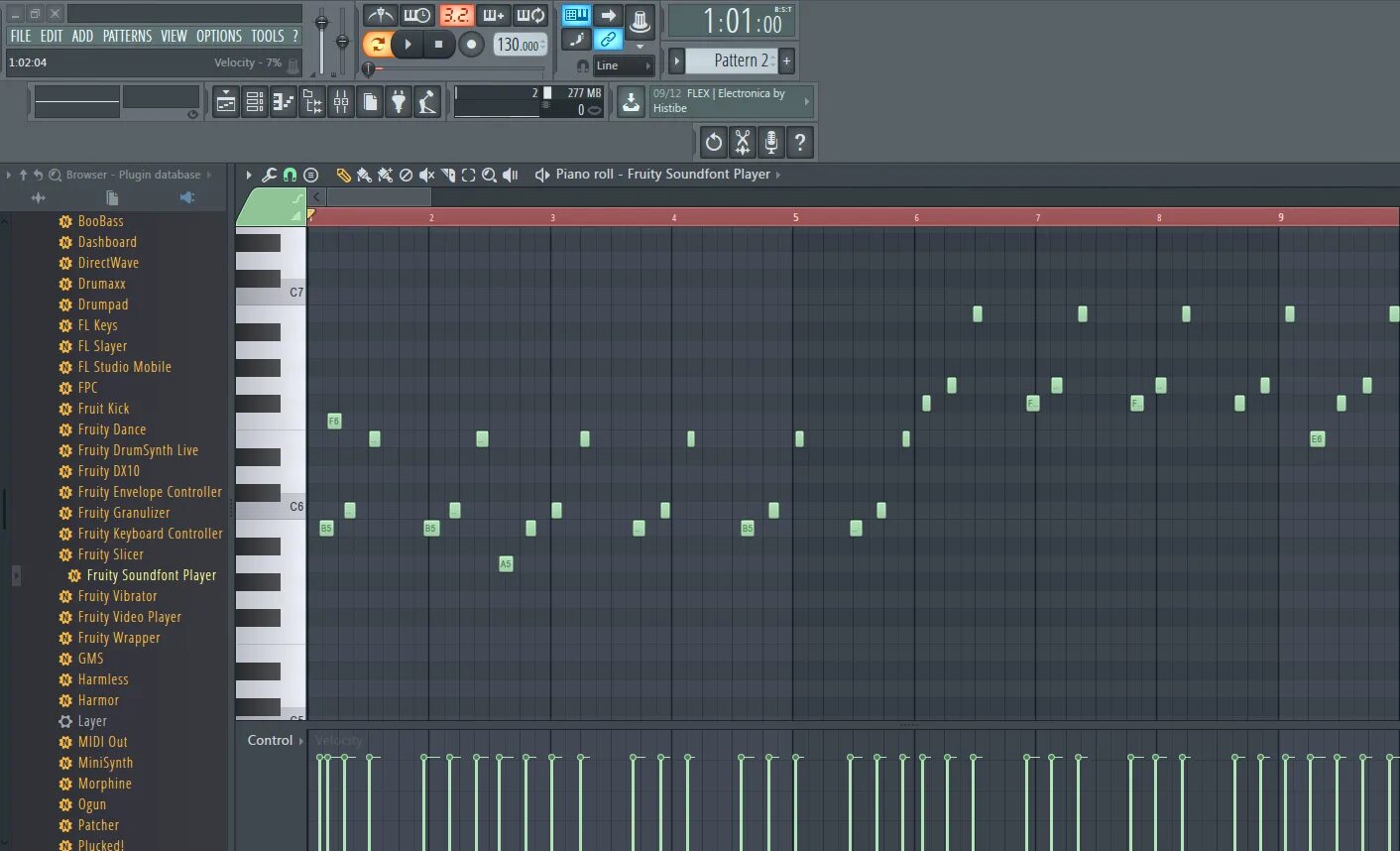Click the Record button
The width and height of the screenshot is (1400, 851).
click(x=471, y=44)
